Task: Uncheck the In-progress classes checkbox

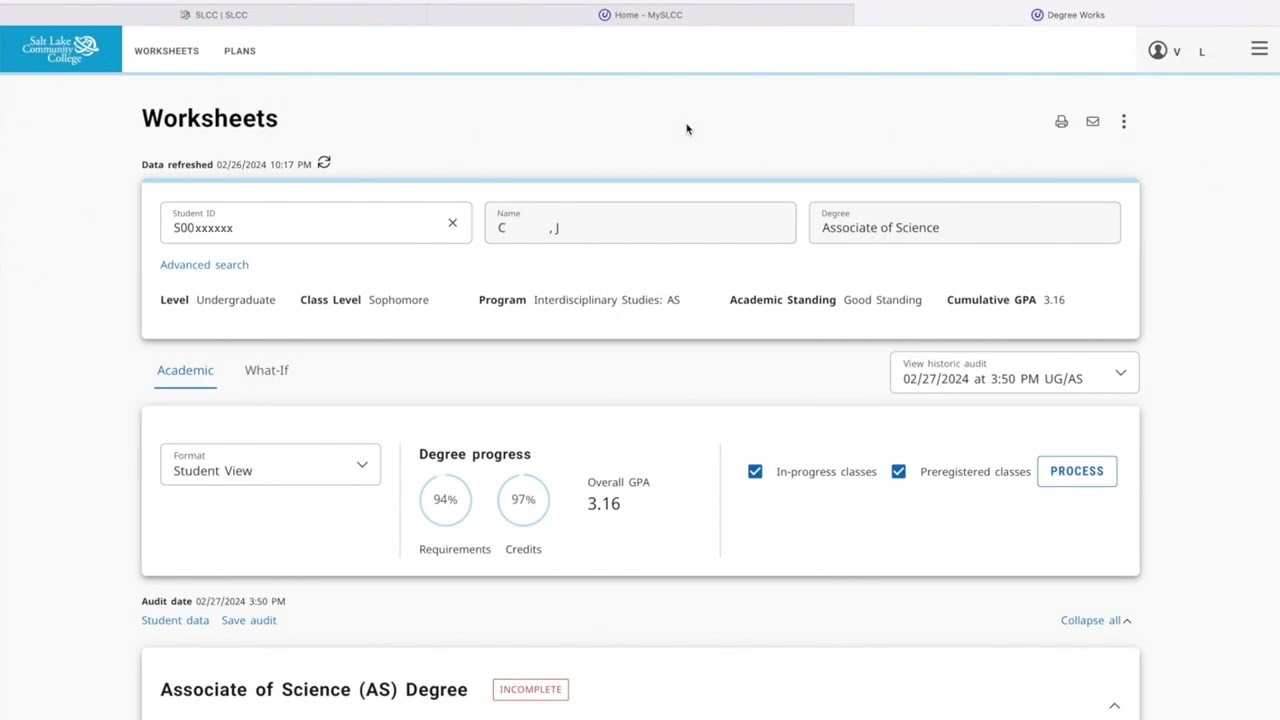Action: 755,471
